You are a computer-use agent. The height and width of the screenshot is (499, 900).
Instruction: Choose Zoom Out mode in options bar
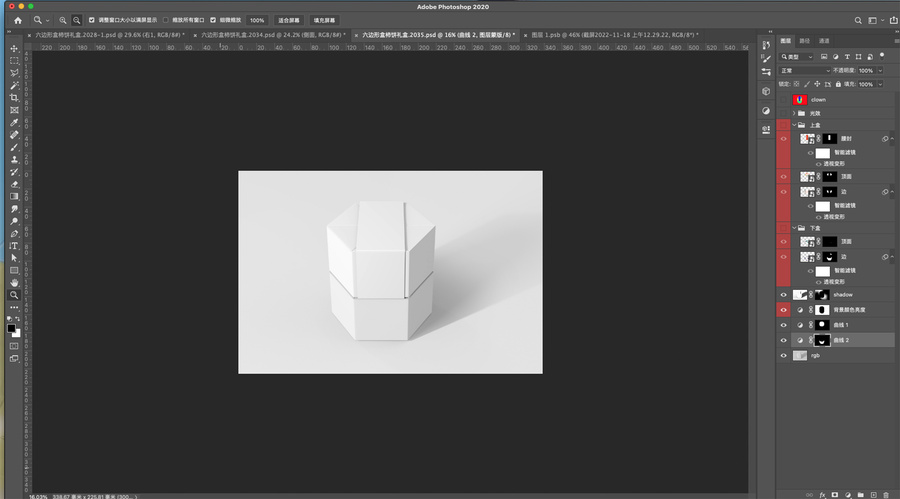click(x=76, y=20)
